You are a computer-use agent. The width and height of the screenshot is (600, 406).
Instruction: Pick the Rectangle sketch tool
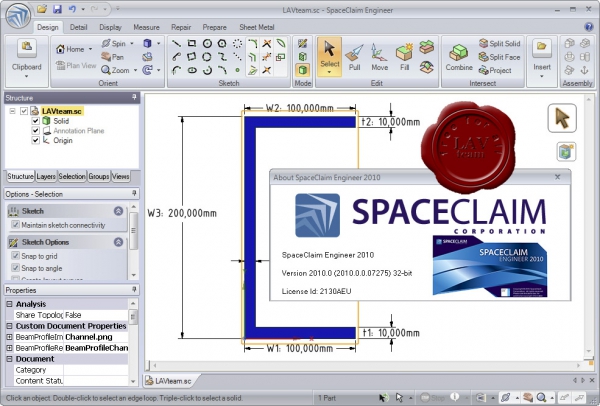tap(192, 44)
